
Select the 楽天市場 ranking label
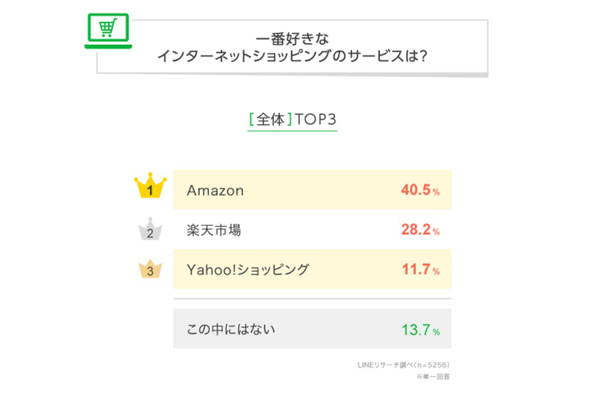213,229
